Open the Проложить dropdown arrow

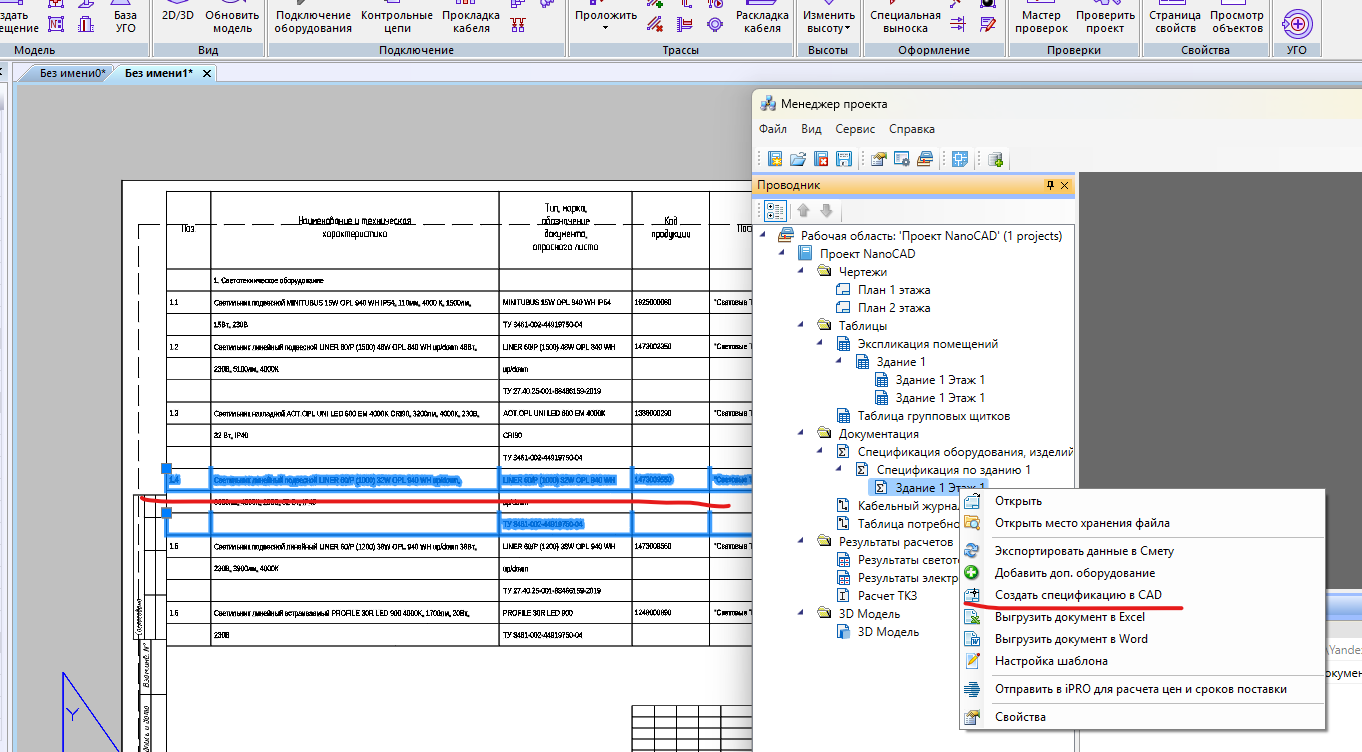[605, 28]
